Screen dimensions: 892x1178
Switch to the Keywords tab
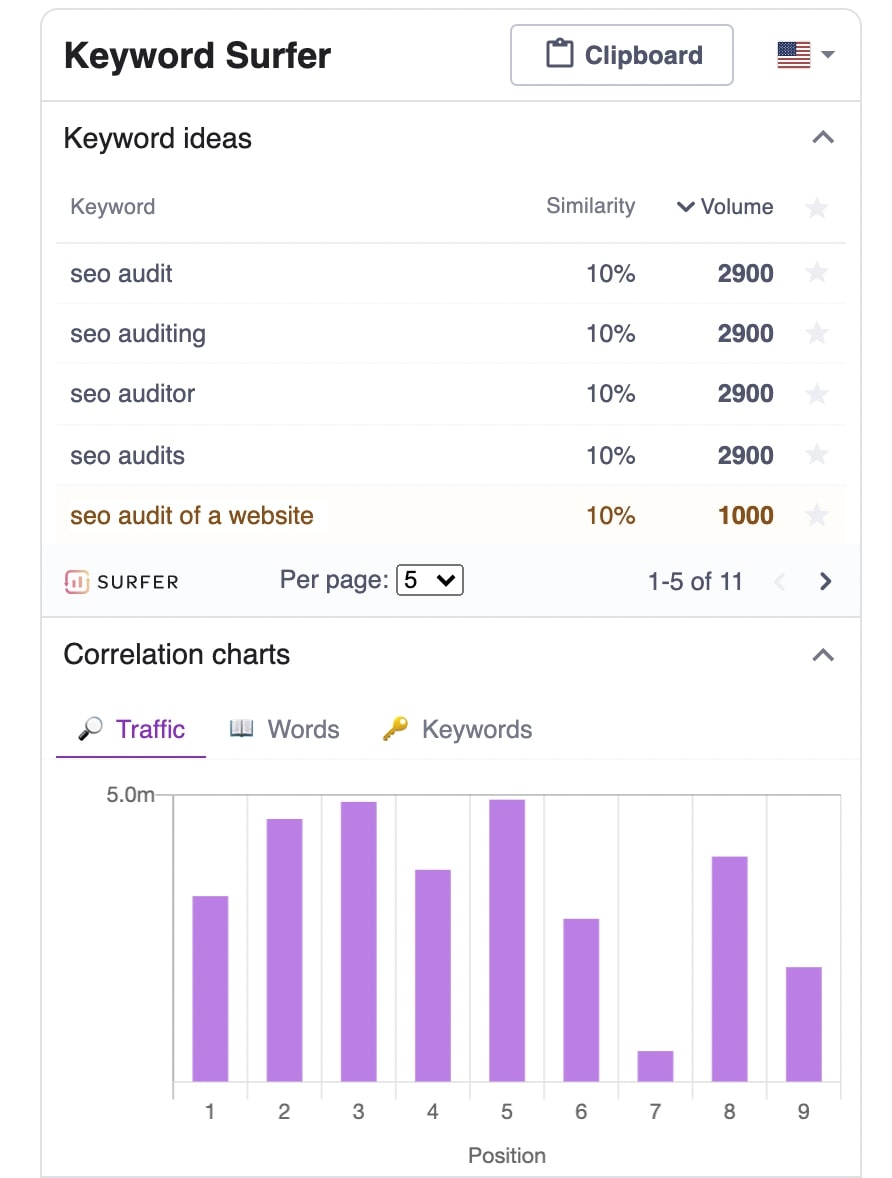(458, 729)
